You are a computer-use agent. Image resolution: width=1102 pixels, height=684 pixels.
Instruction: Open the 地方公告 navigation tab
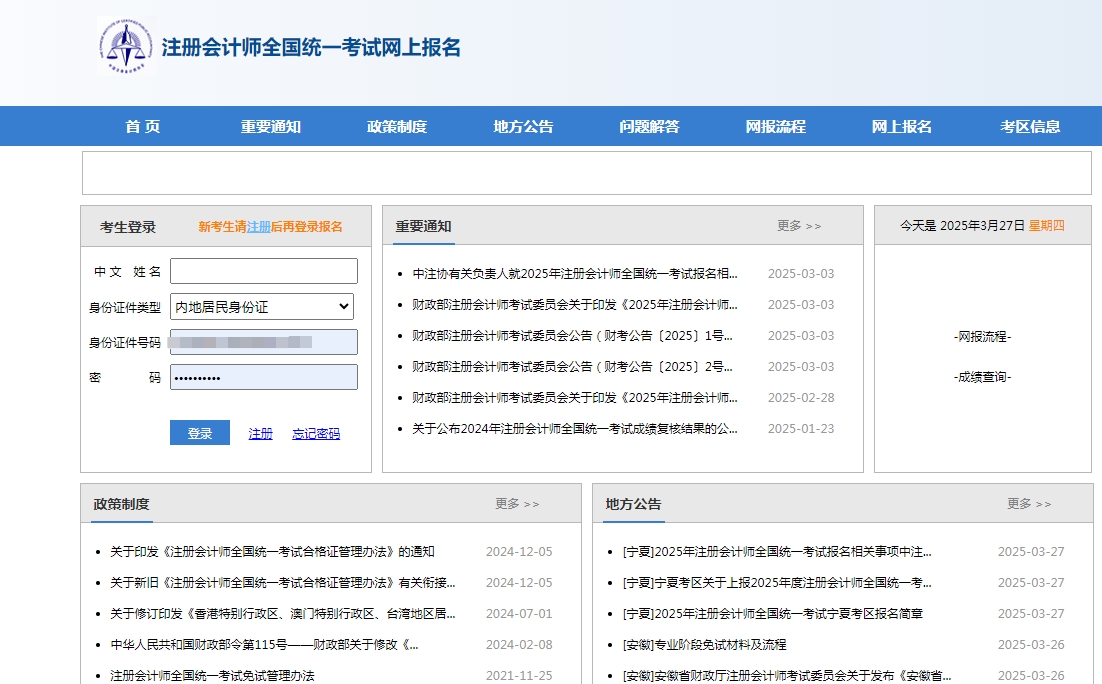tap(526, 126)
